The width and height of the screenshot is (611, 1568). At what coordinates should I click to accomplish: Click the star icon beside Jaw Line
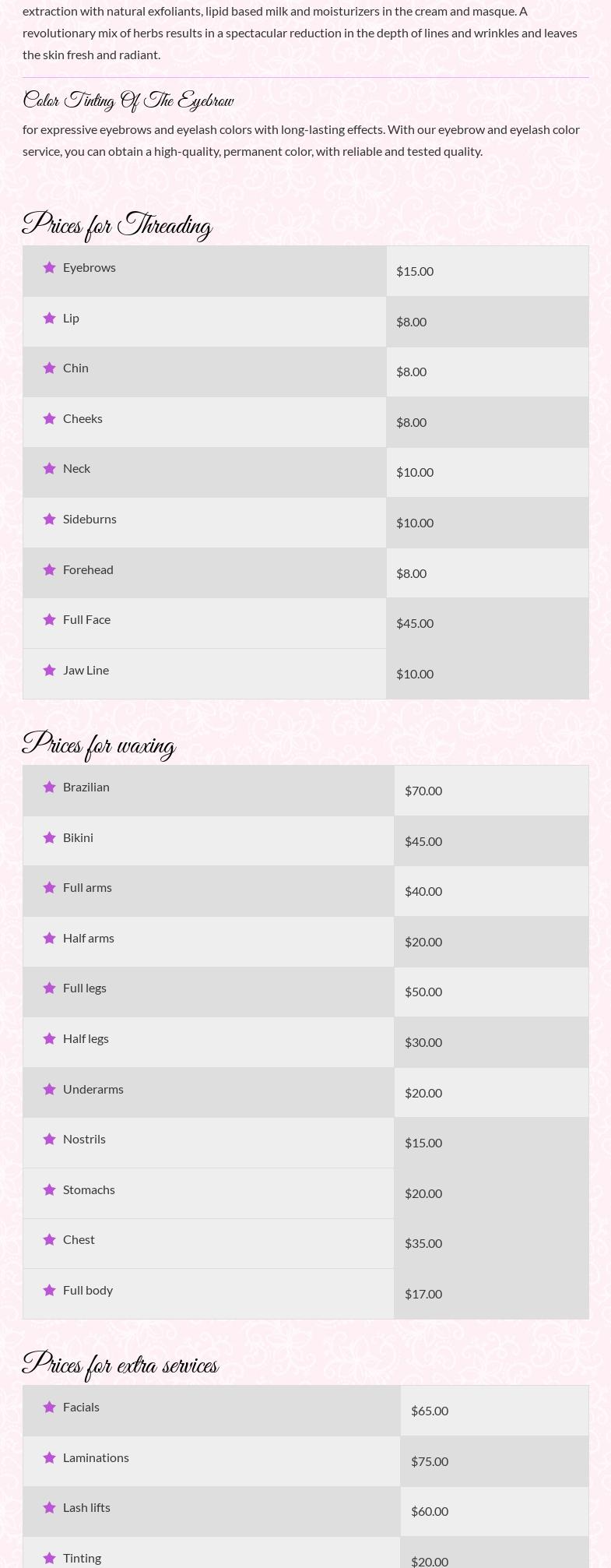50,671
